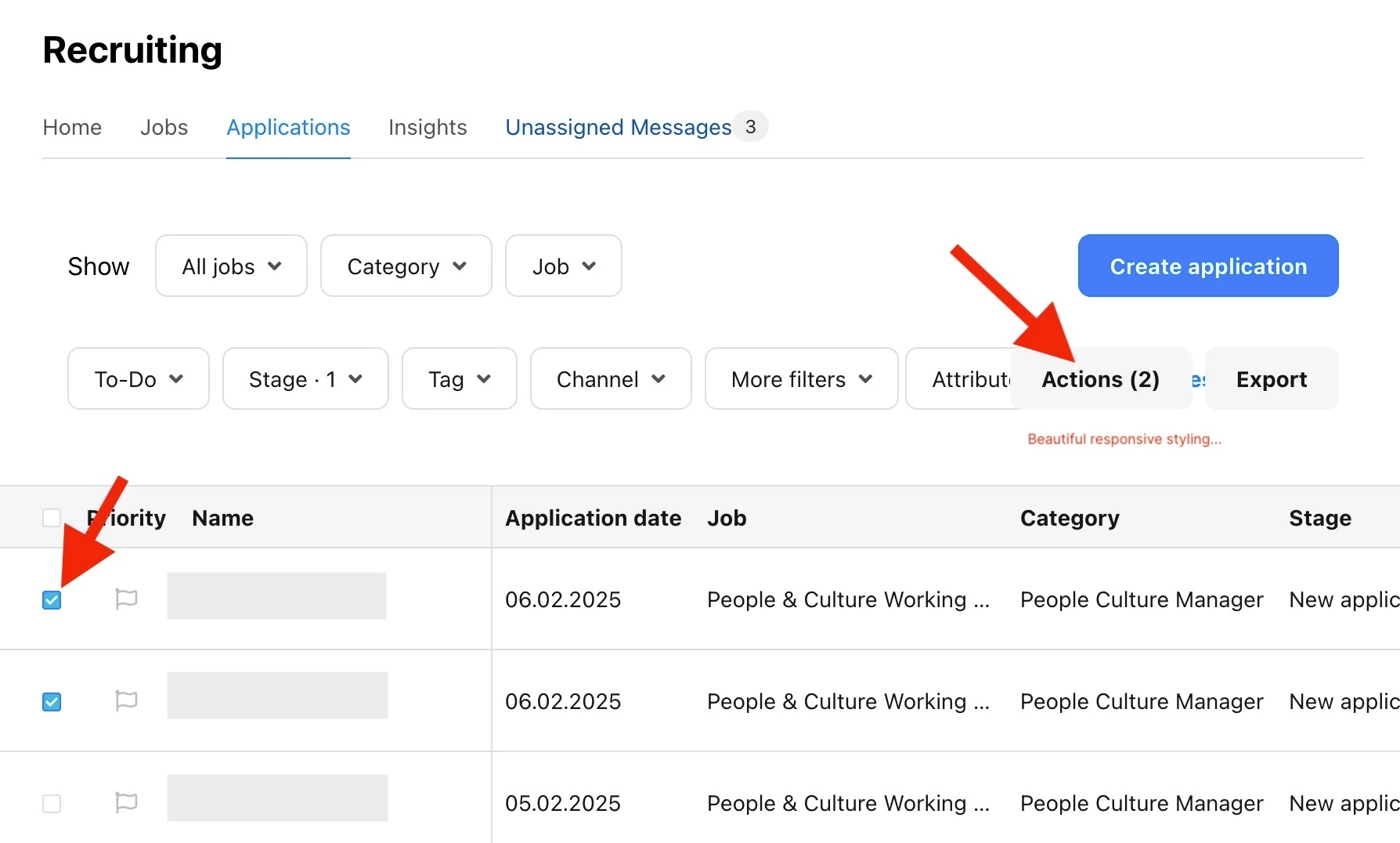This screenshot has width=1400, height=843.
Task: Open the Insights tab
Action: [x=428, y=128]
